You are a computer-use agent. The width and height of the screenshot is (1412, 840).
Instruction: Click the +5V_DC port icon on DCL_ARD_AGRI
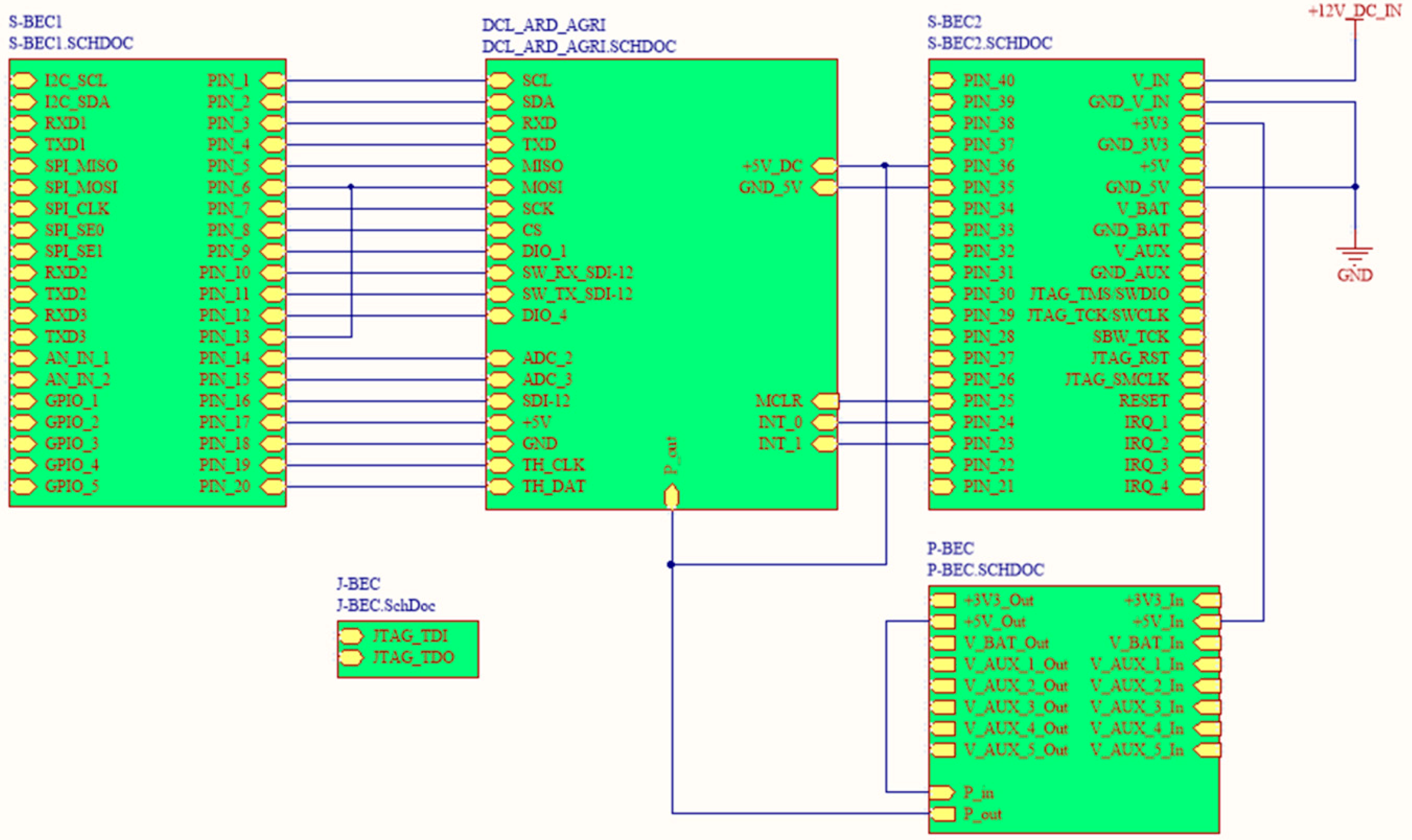tap(825, 166)
